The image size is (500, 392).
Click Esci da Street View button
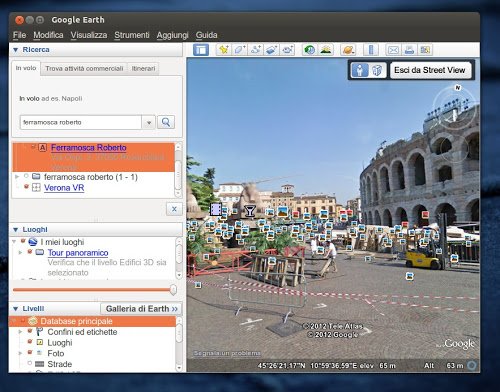pos(430,70)
